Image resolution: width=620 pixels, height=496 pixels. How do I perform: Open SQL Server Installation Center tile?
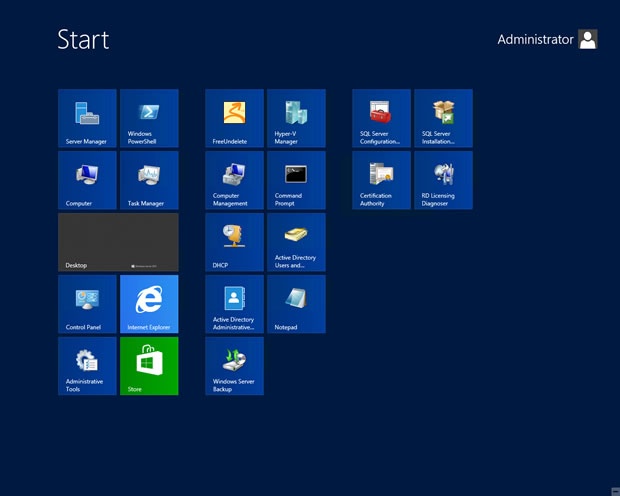click(x=444, y=118)
